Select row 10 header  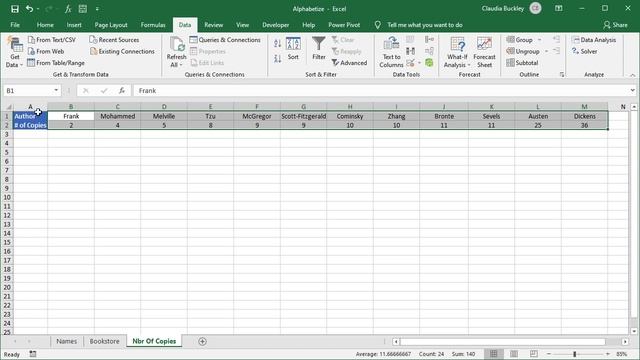(7, 197)
